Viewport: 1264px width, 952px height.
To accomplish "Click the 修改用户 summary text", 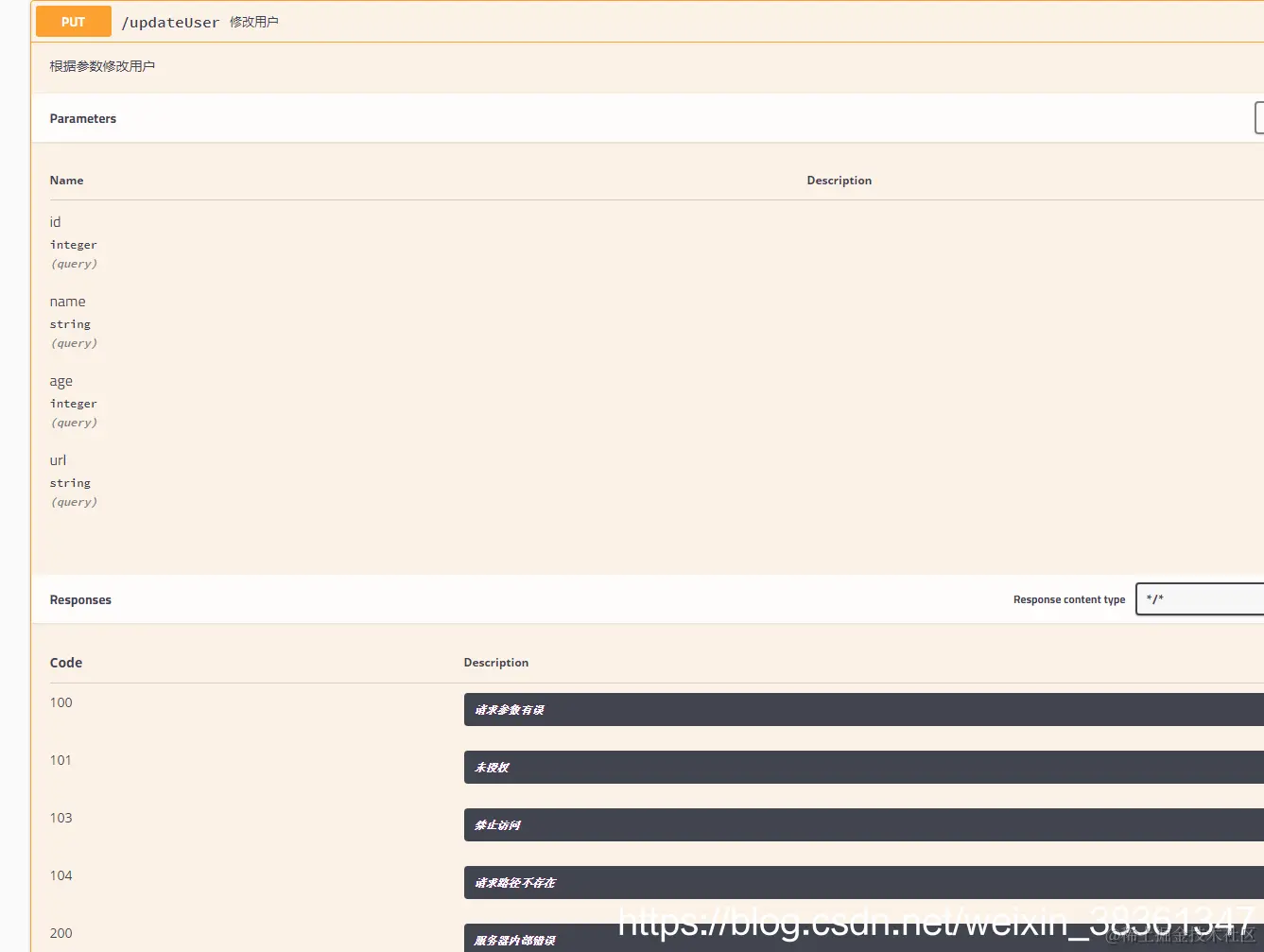I will tap(254, 22).
